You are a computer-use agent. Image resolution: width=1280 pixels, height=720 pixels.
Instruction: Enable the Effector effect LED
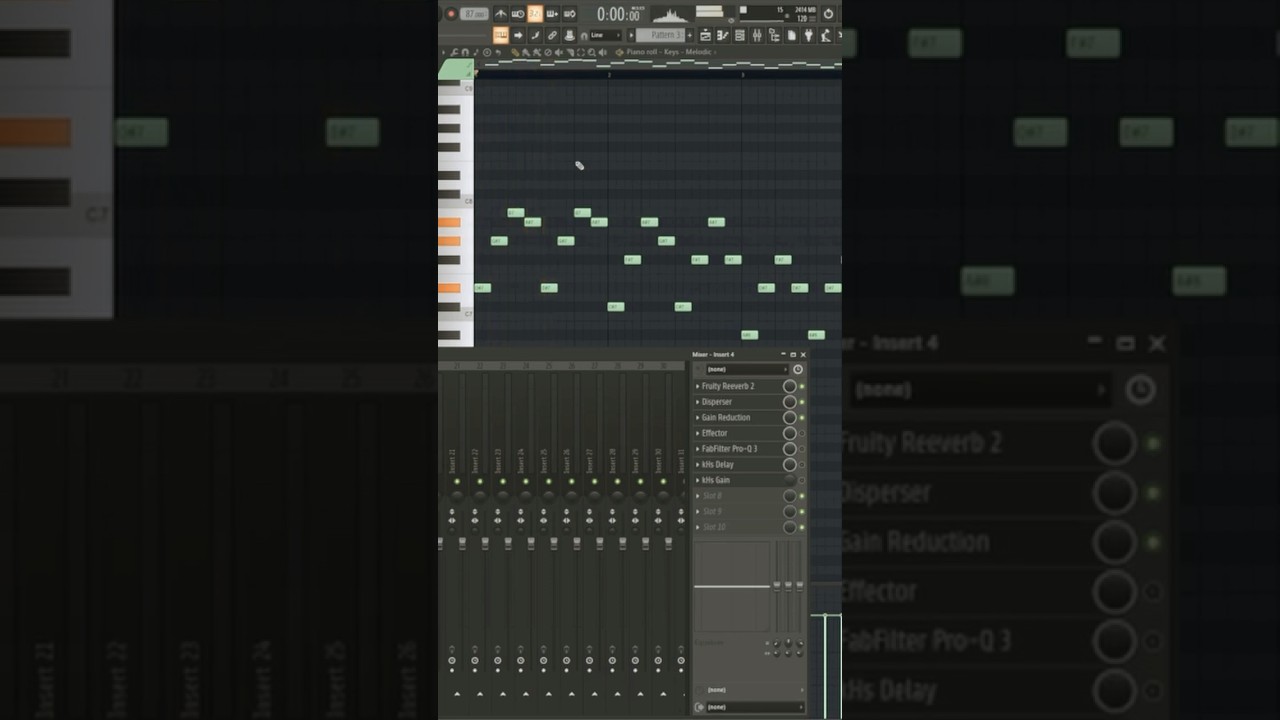point(802,433)
